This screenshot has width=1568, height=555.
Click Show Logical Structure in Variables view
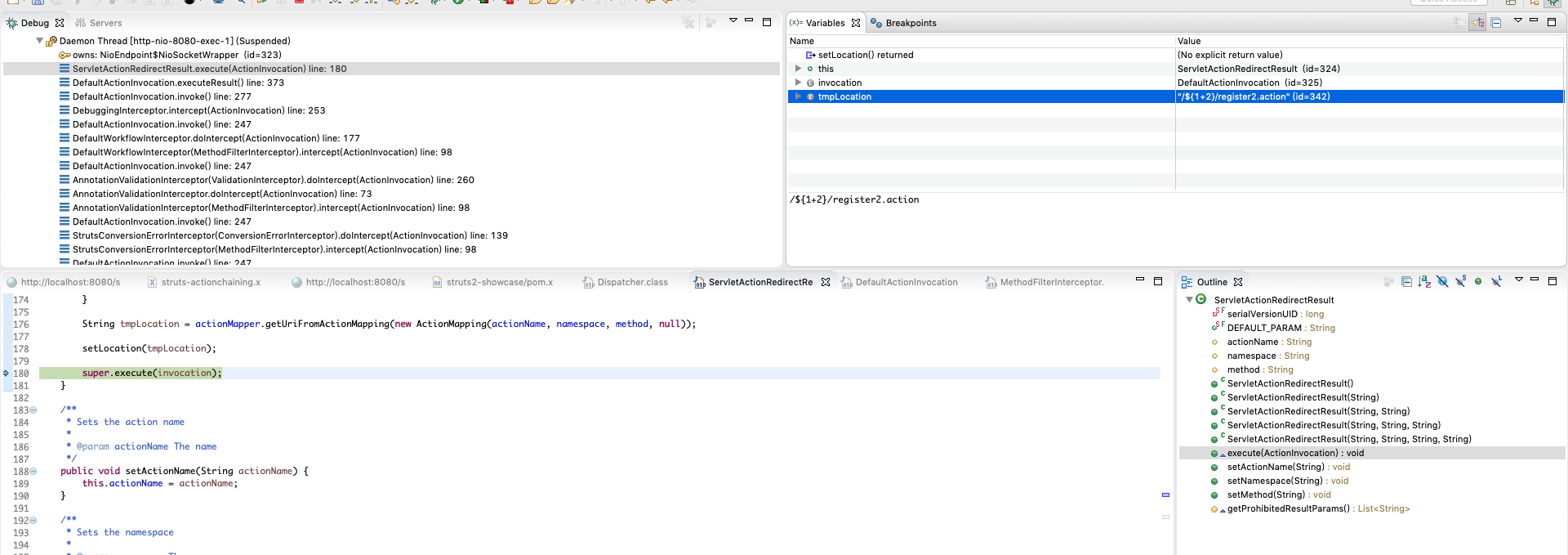[x=1477, y=23]
